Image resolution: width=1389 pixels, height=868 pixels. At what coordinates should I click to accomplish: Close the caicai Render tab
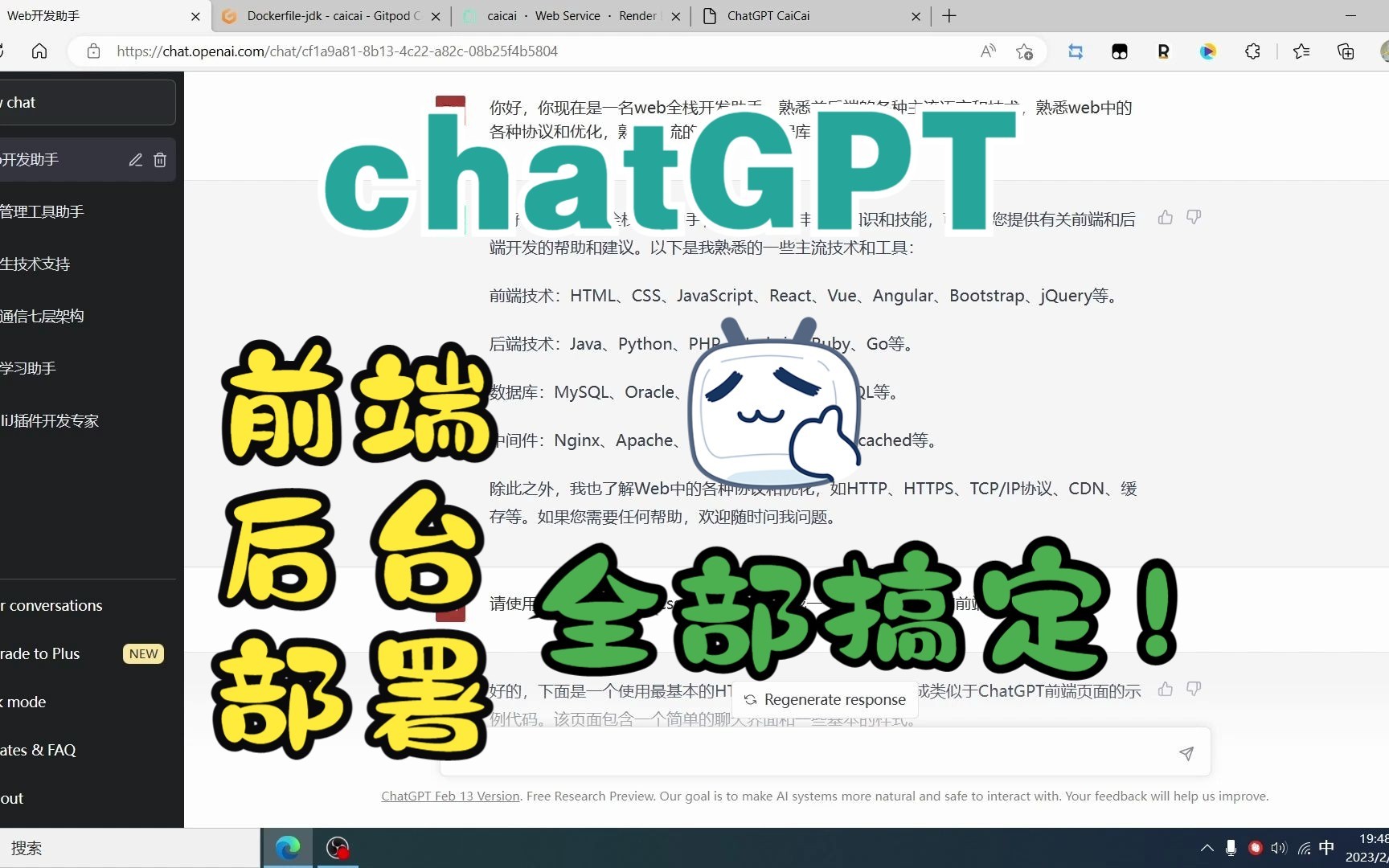[x=675, y=16]
